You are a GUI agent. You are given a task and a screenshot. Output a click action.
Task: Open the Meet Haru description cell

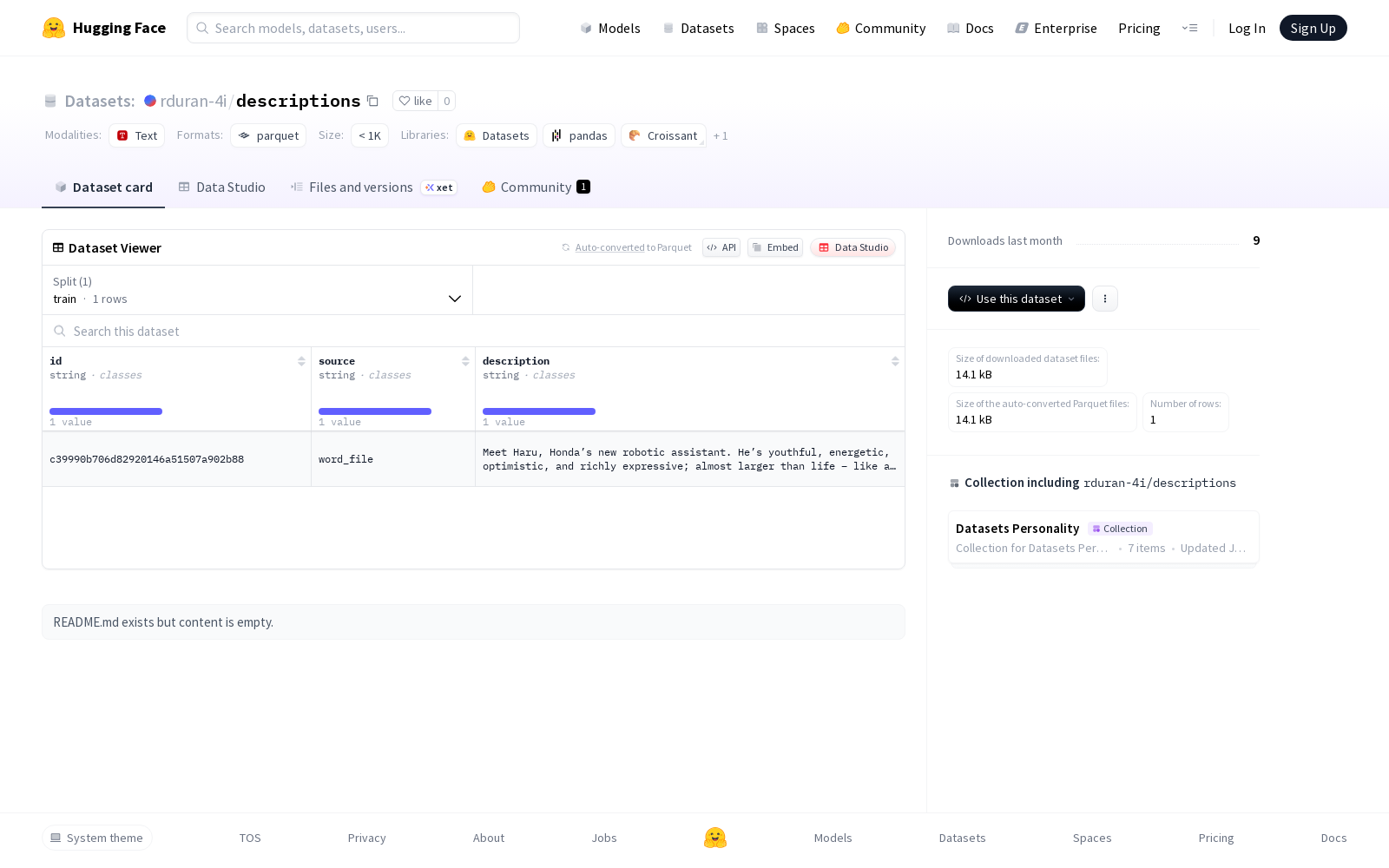[690, 459]
